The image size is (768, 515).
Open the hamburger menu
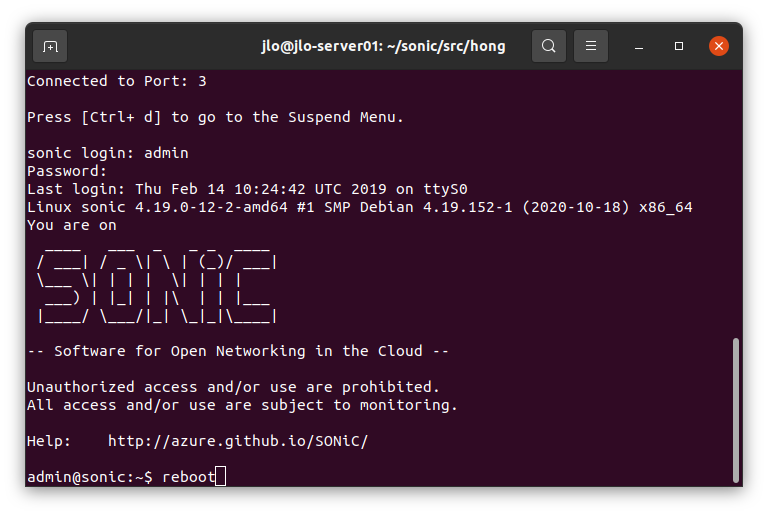(591, 46)
